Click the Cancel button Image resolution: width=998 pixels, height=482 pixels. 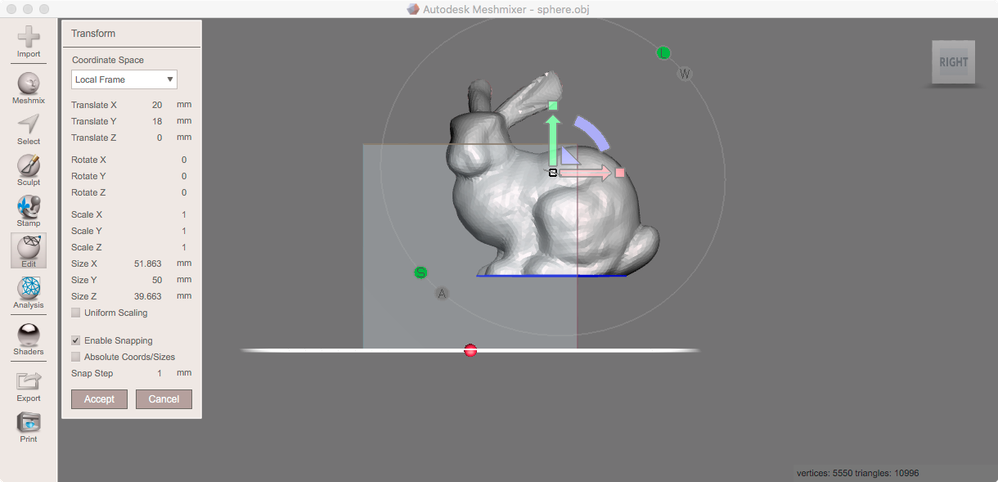click(164, 399)
